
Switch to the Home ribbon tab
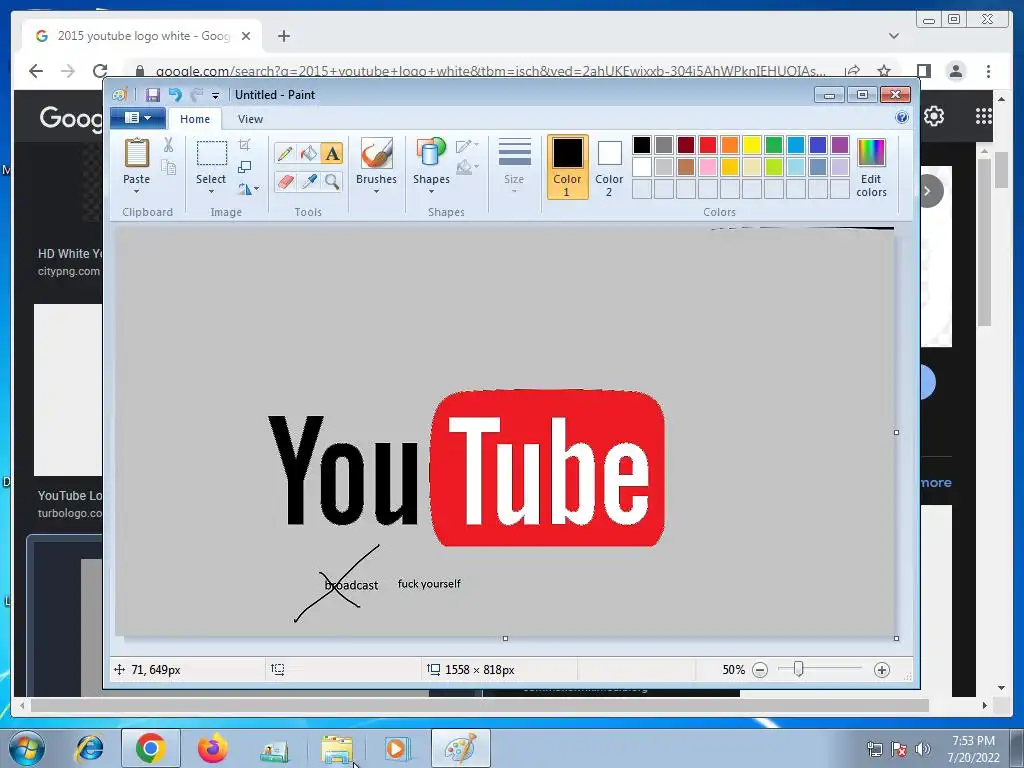coord(195,119)
